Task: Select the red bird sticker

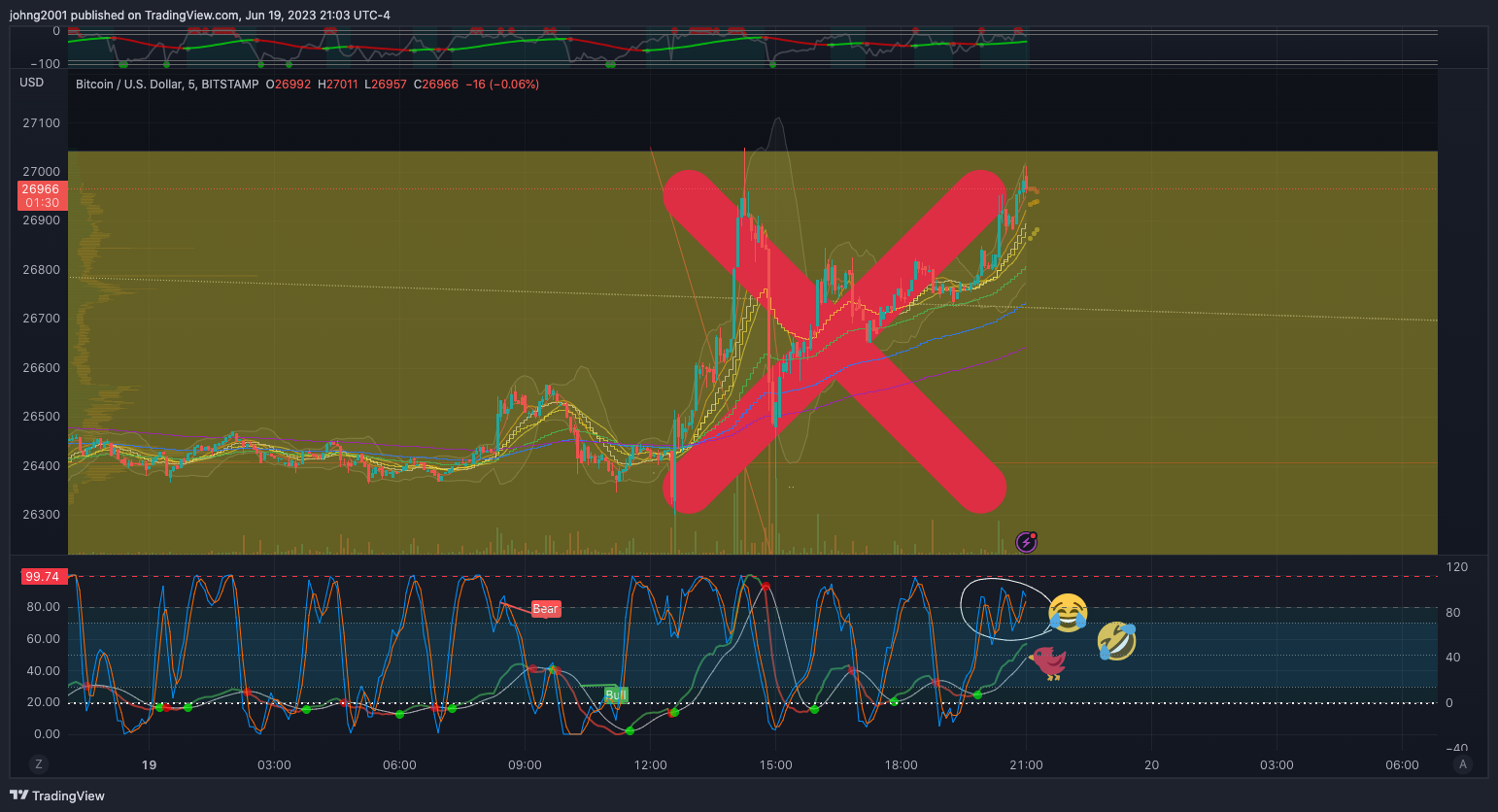Action: click(1049, 662)
